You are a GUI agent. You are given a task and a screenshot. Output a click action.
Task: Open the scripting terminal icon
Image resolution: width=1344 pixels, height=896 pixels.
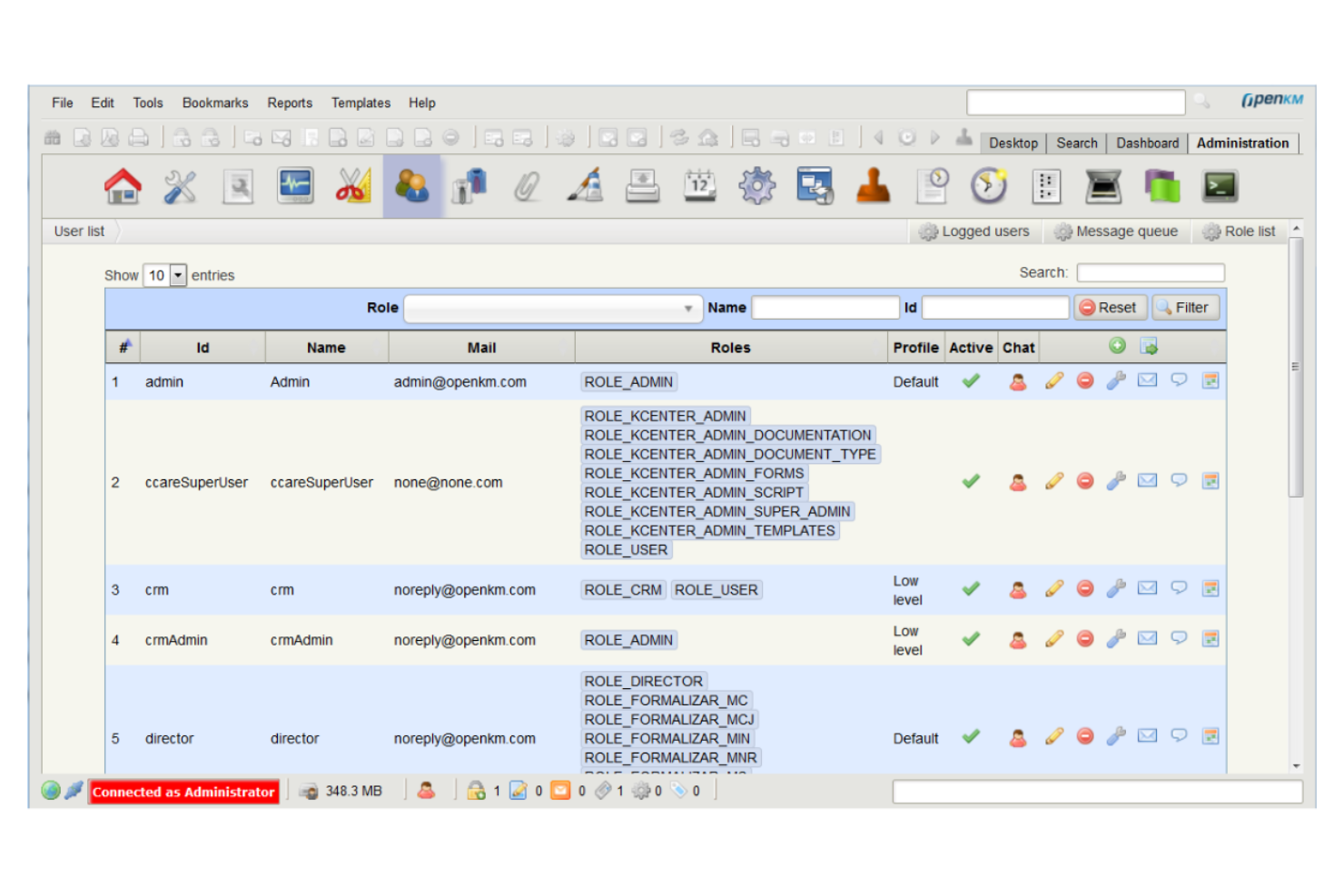point(1220,186)
